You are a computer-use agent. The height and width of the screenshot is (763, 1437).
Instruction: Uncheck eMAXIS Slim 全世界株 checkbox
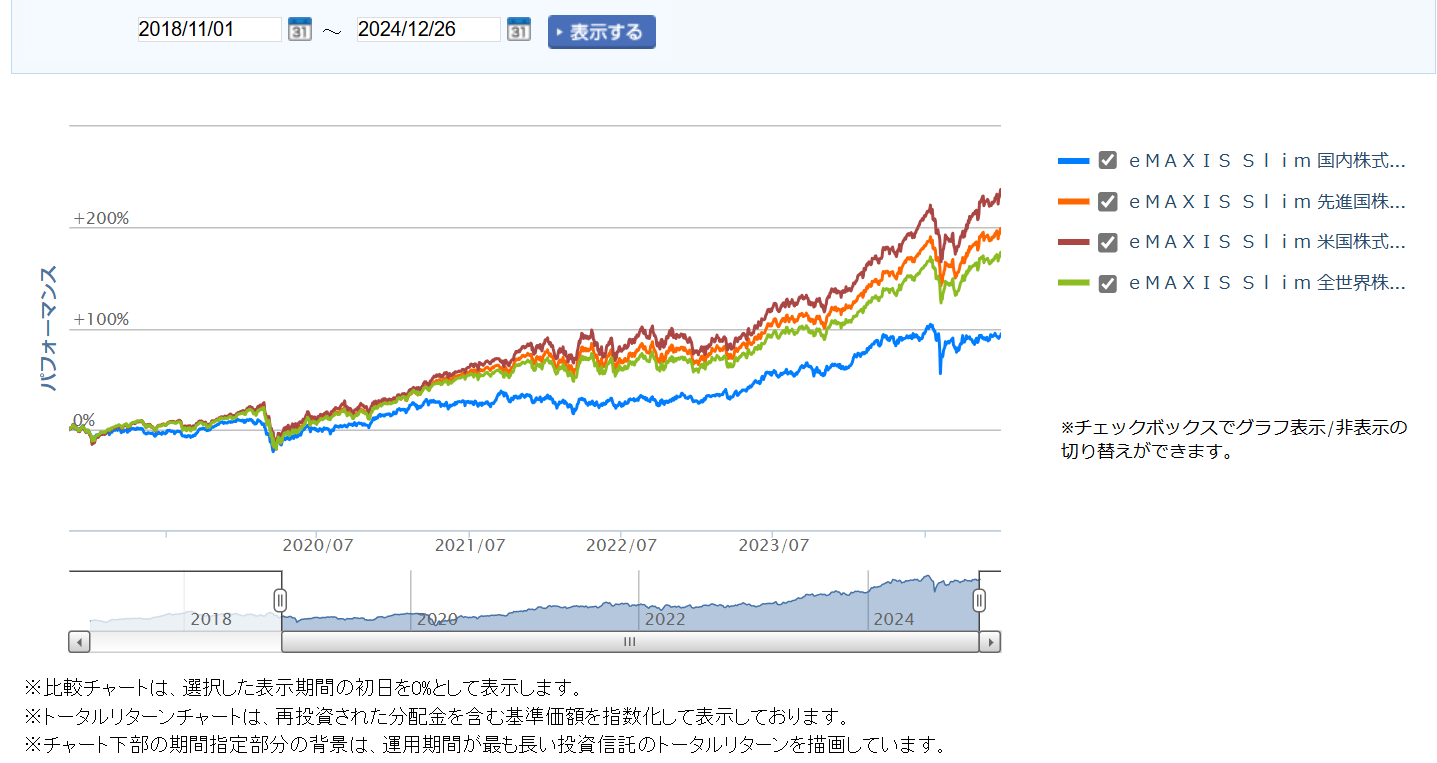[1107, 283]
